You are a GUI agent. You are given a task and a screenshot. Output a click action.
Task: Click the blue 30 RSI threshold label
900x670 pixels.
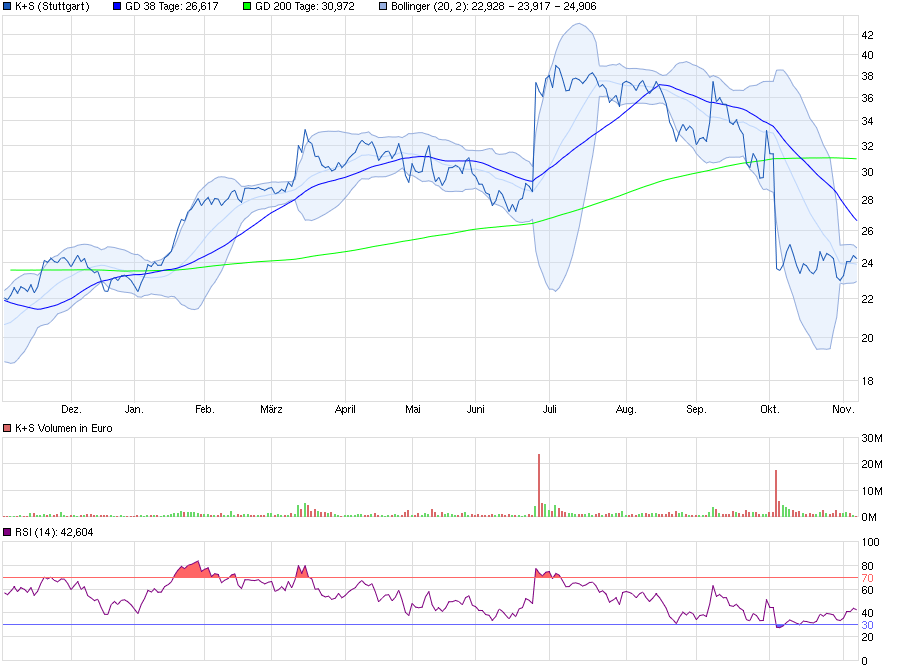[x=867, y=625]
